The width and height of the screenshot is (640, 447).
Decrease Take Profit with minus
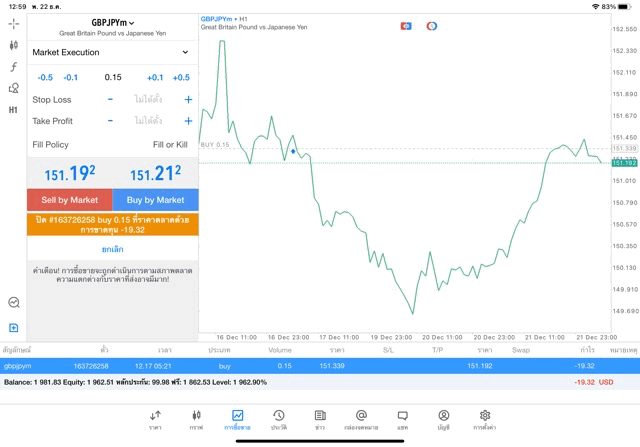click(x=110, y=121)
